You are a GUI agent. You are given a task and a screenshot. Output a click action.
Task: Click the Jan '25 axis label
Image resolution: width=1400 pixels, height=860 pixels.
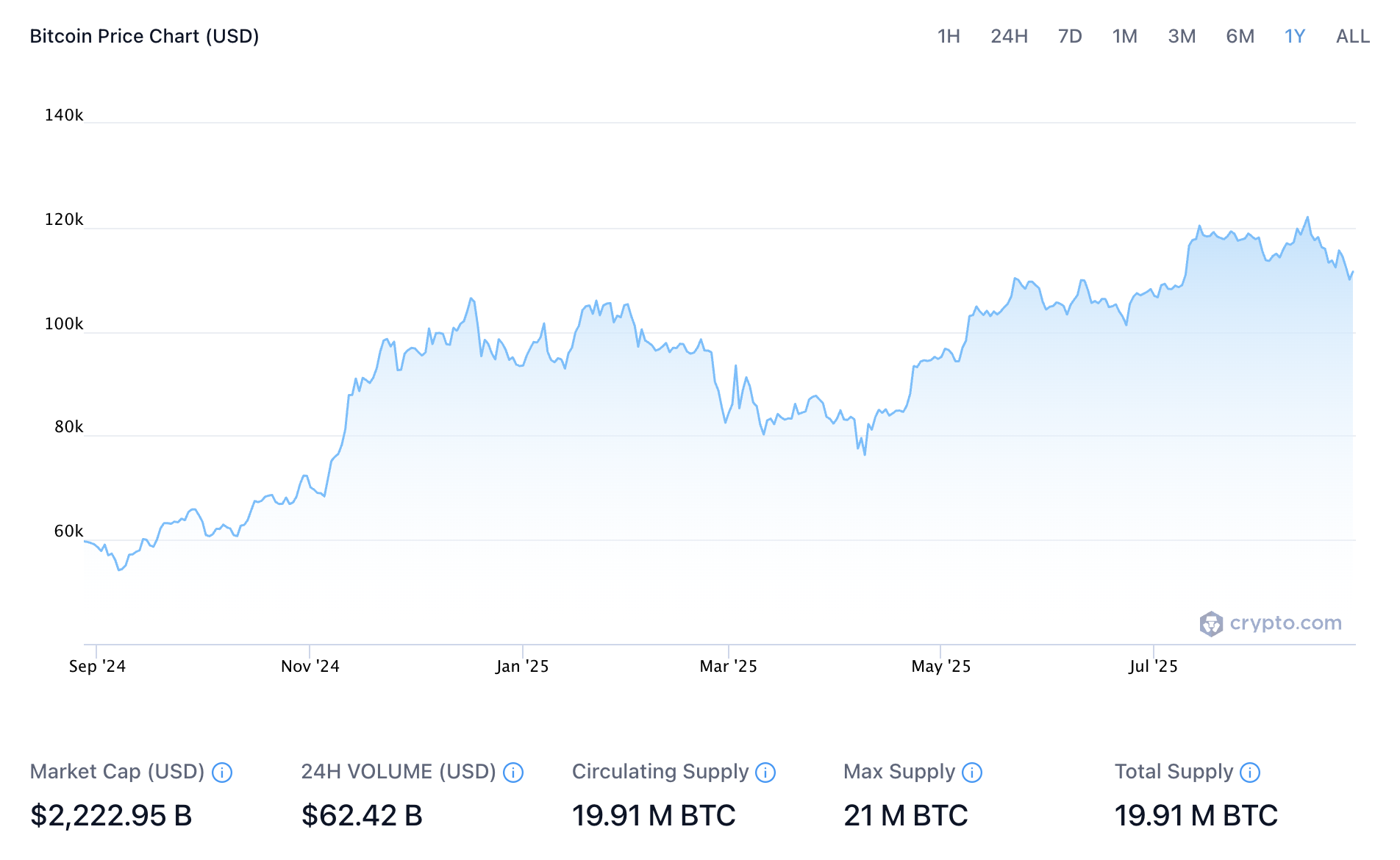(x=522, y=666)
